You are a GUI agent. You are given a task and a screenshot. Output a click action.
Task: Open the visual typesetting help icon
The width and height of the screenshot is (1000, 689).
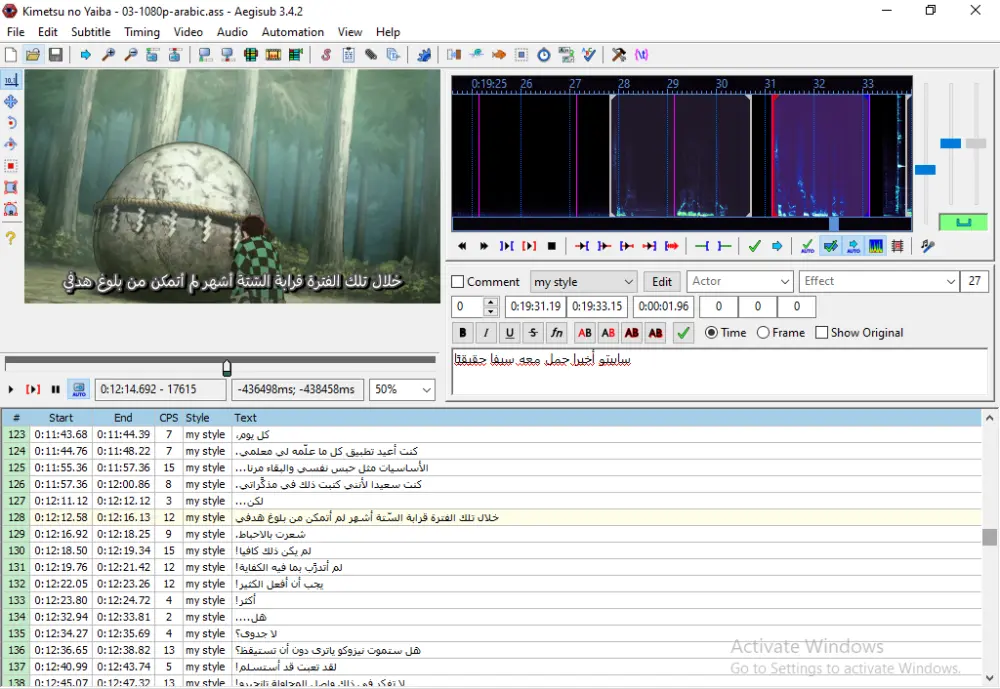[x=11, y=237]
